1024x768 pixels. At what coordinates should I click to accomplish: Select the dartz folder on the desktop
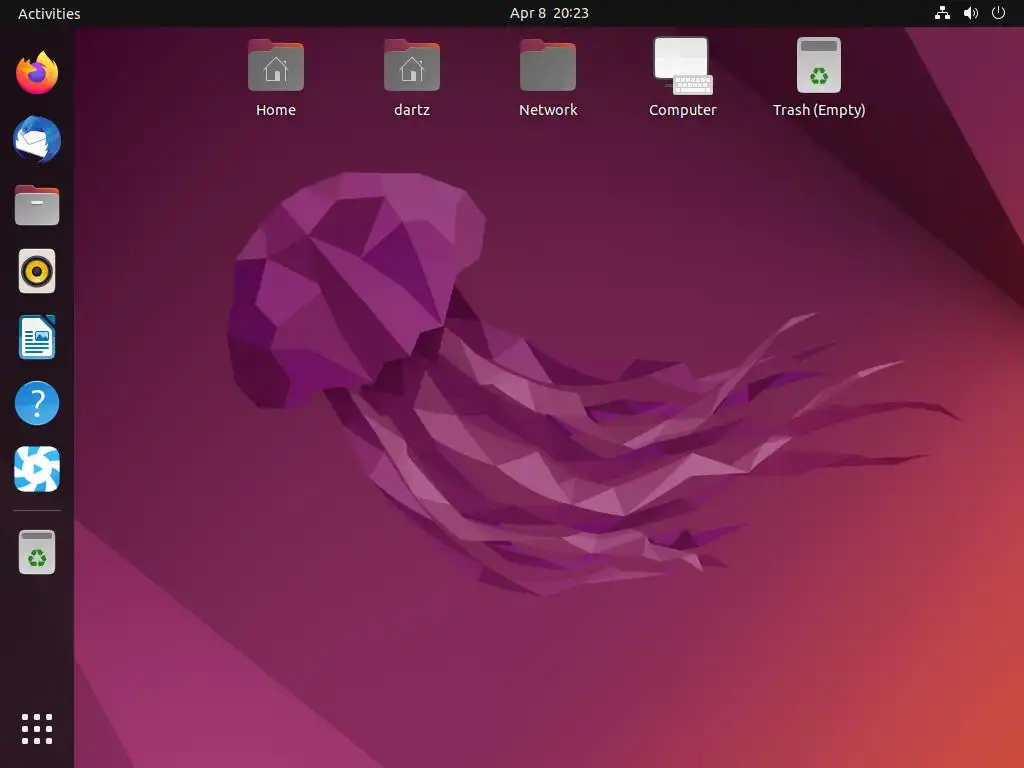click(x=411, y=66)
